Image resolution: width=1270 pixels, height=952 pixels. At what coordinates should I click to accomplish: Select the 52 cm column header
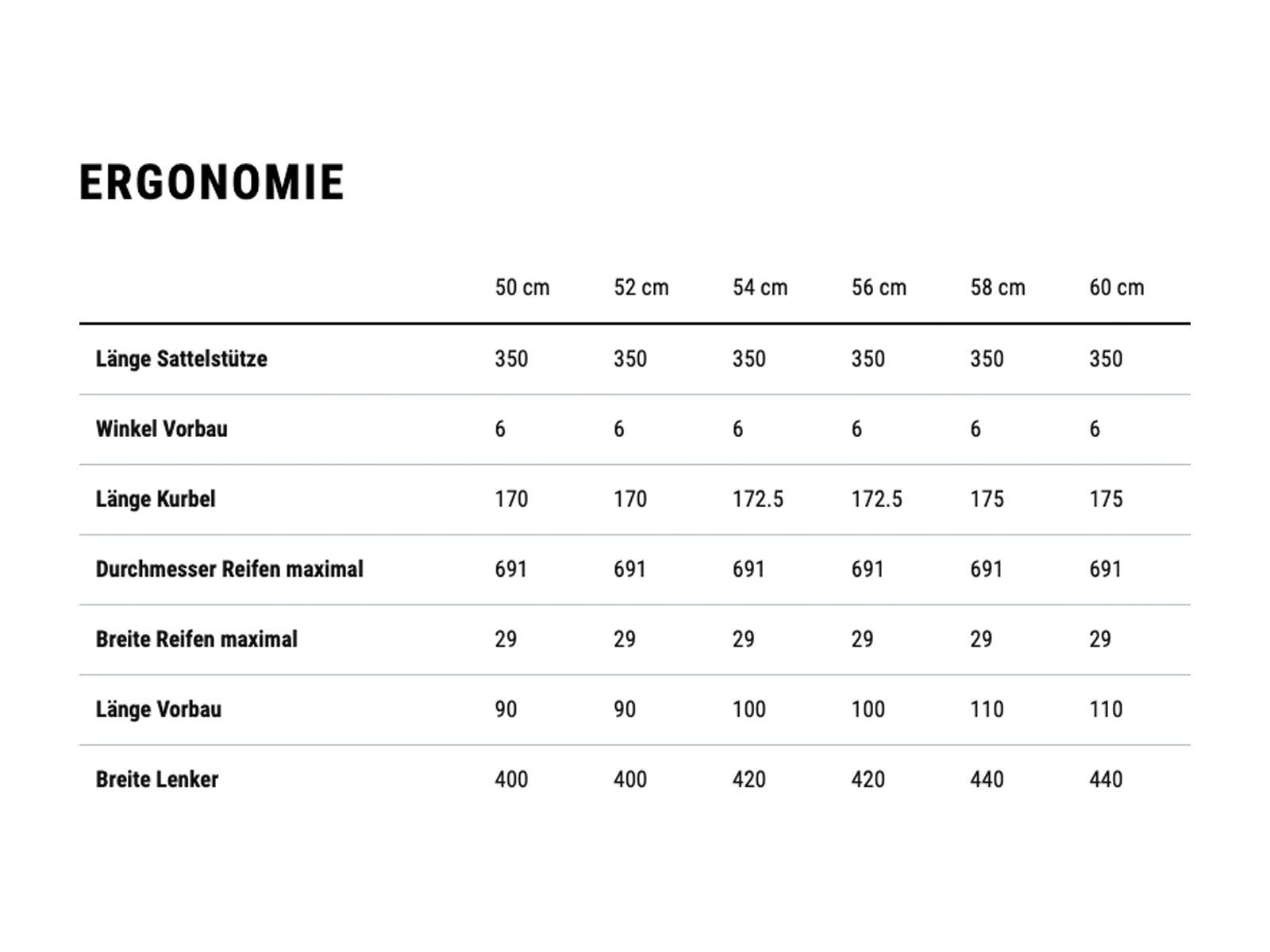[641, 287]
